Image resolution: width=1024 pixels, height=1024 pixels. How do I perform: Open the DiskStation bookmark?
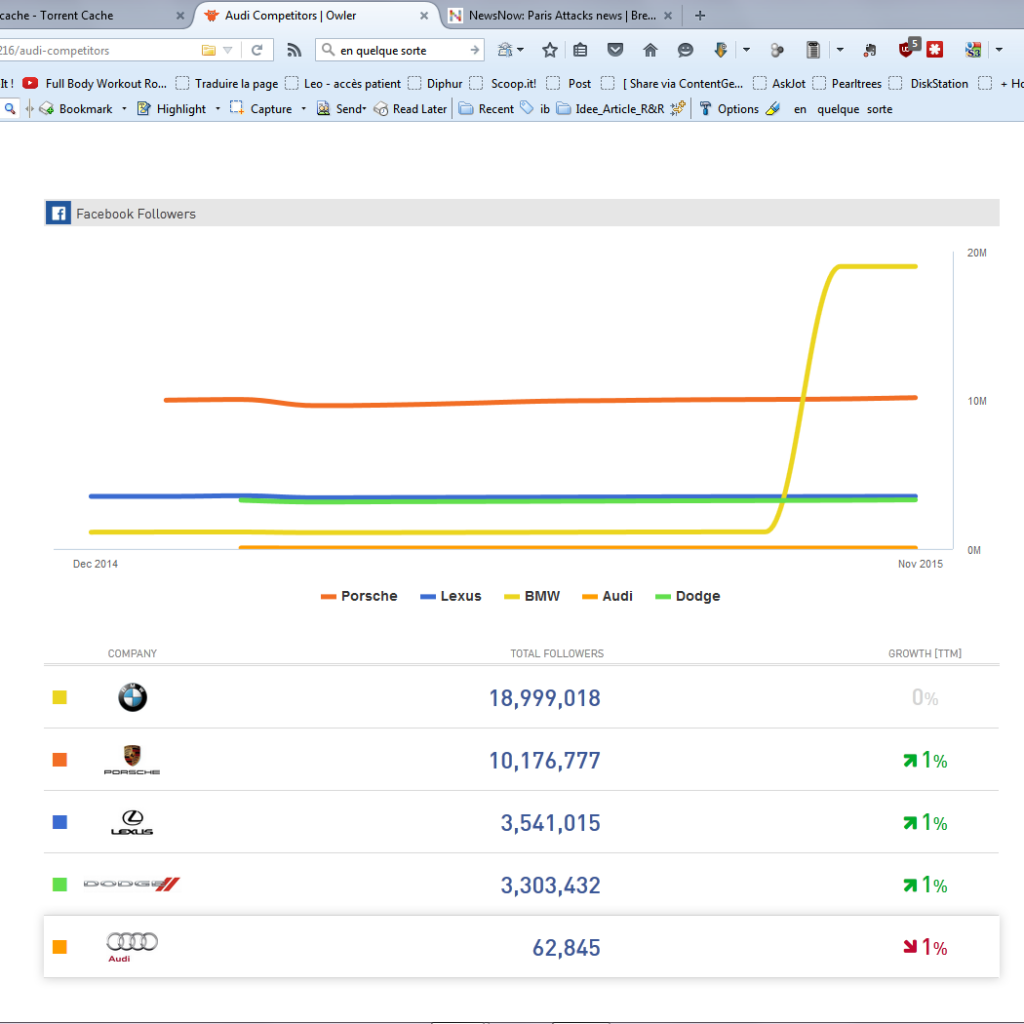pyautogui.click(x=929, y=84)
